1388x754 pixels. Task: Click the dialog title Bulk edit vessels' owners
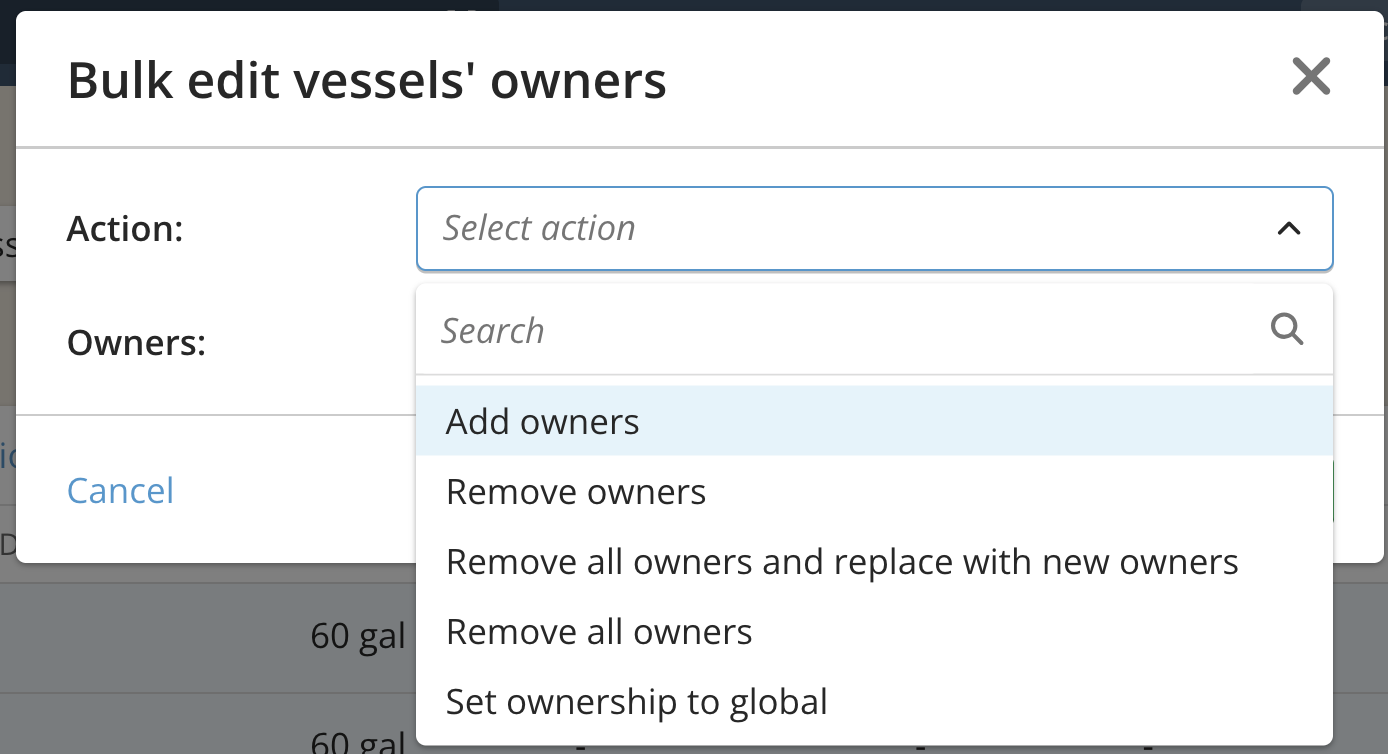click(x=366, y=81)
